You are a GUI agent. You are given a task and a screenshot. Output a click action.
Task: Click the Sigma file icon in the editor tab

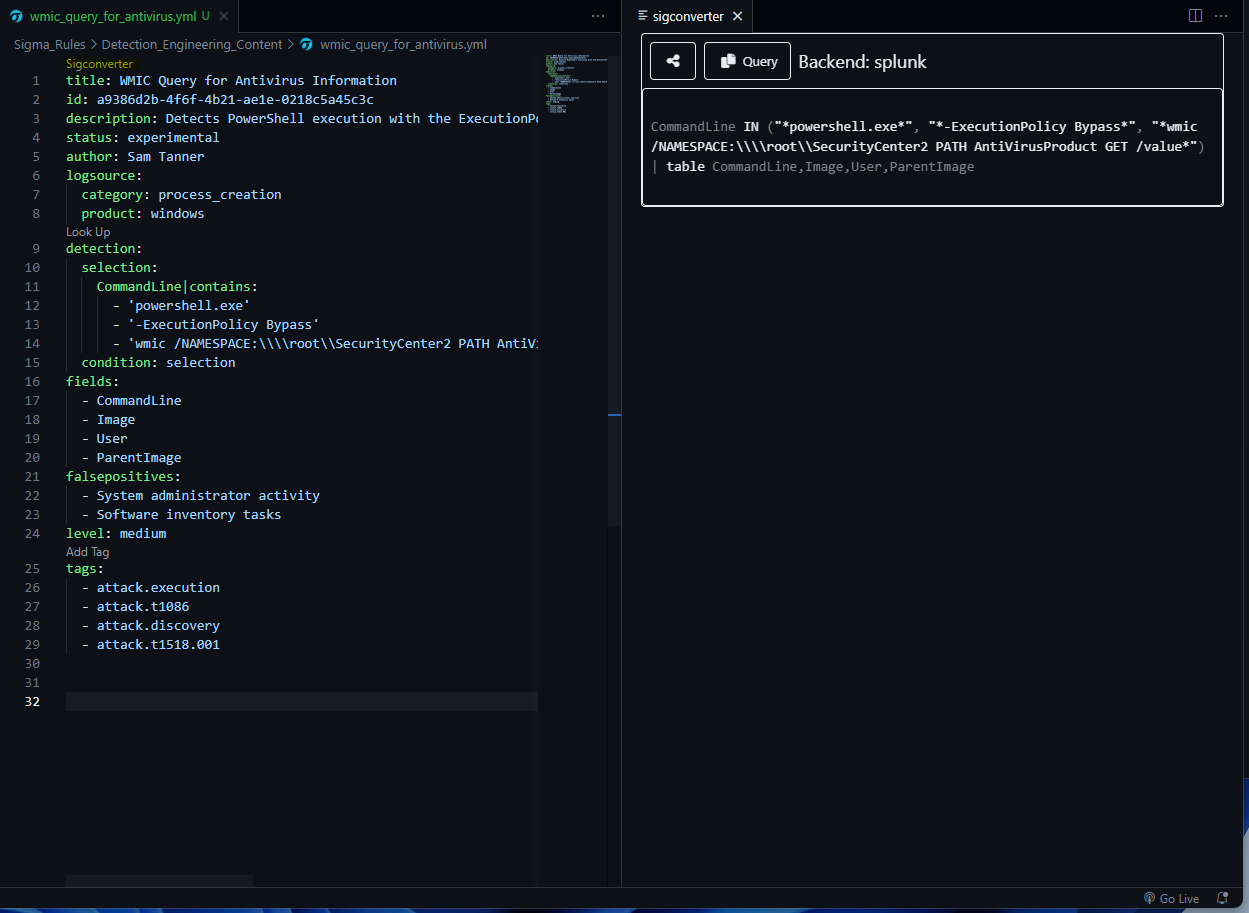coord(16,16)
